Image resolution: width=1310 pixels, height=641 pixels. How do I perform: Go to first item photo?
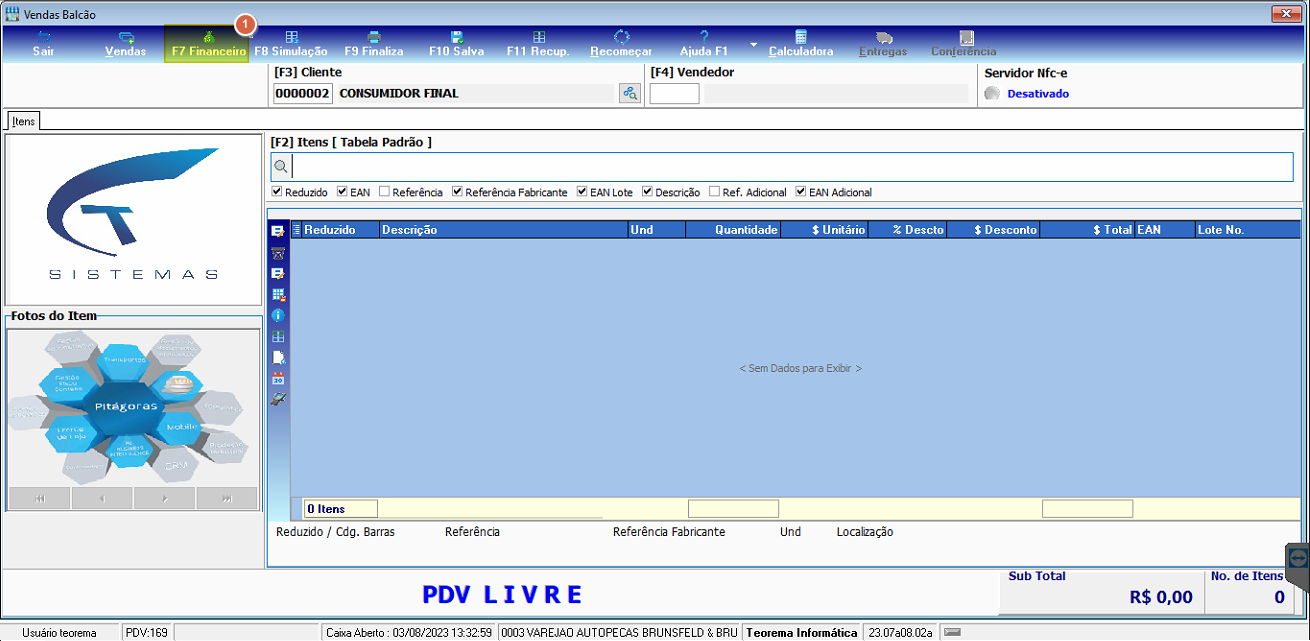click(x=39, y=498)
